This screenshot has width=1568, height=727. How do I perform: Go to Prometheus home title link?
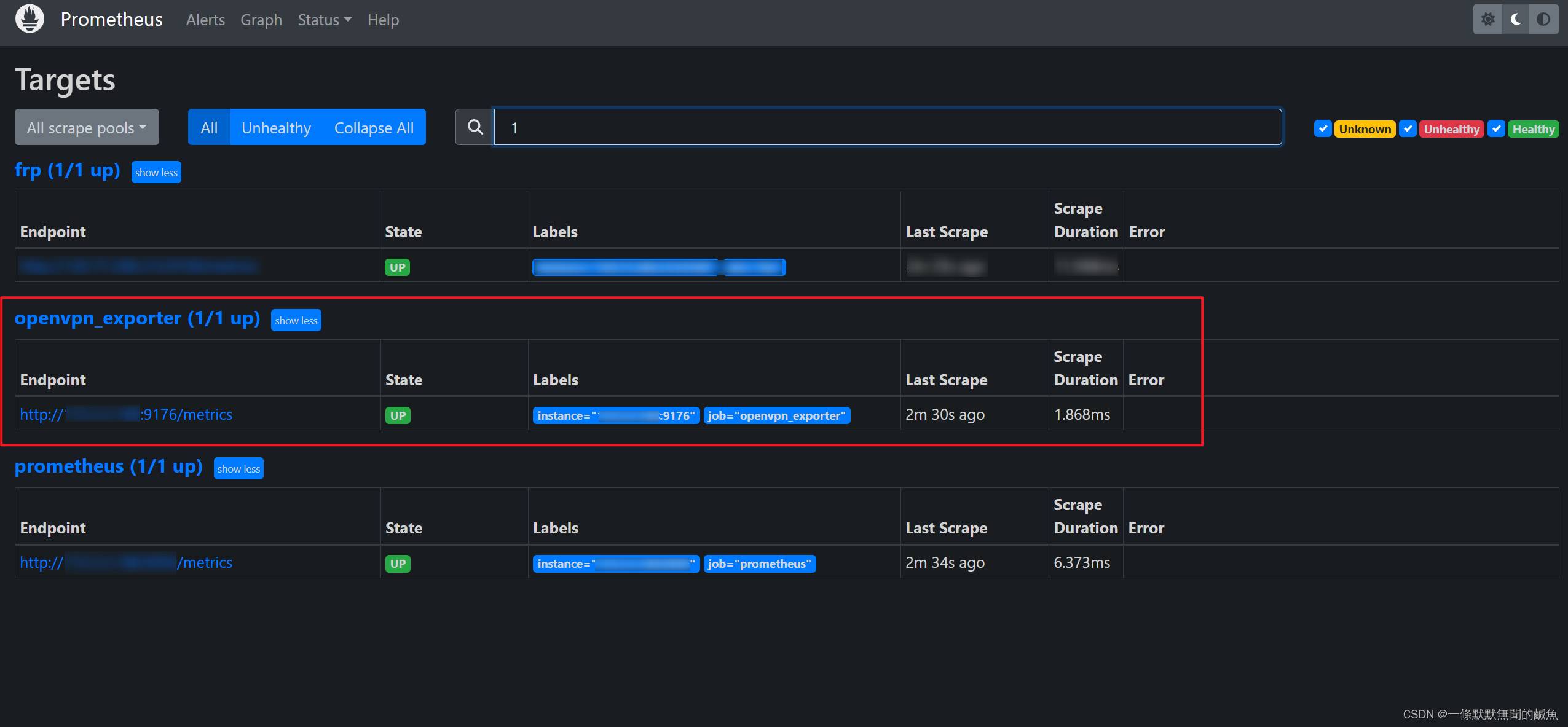tap(112, 19)
